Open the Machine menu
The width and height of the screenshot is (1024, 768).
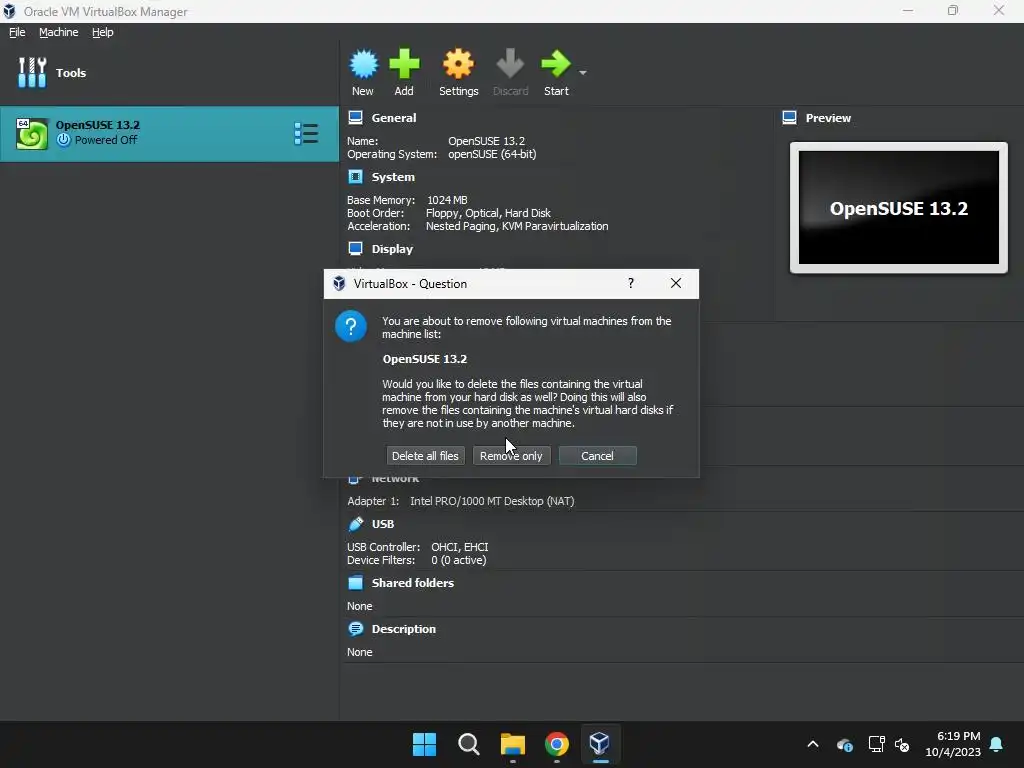pos(58,32)
